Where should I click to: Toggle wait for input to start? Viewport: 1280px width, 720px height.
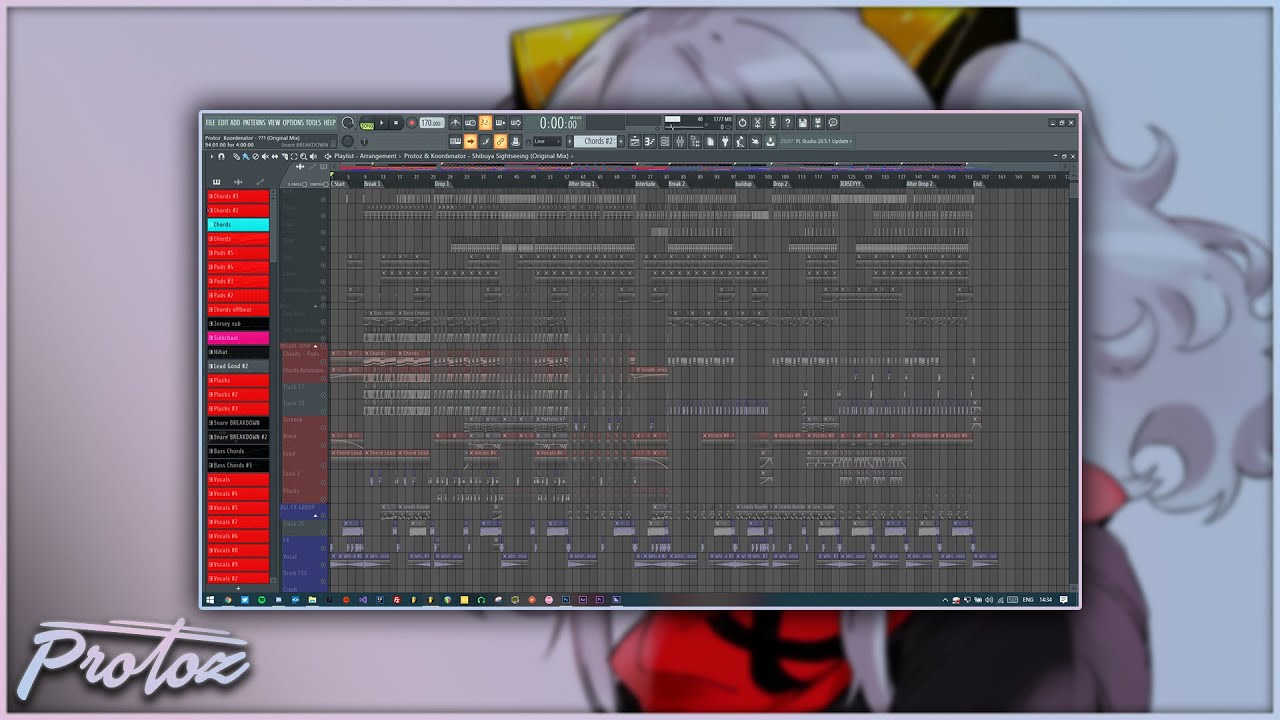pos(470,123)
